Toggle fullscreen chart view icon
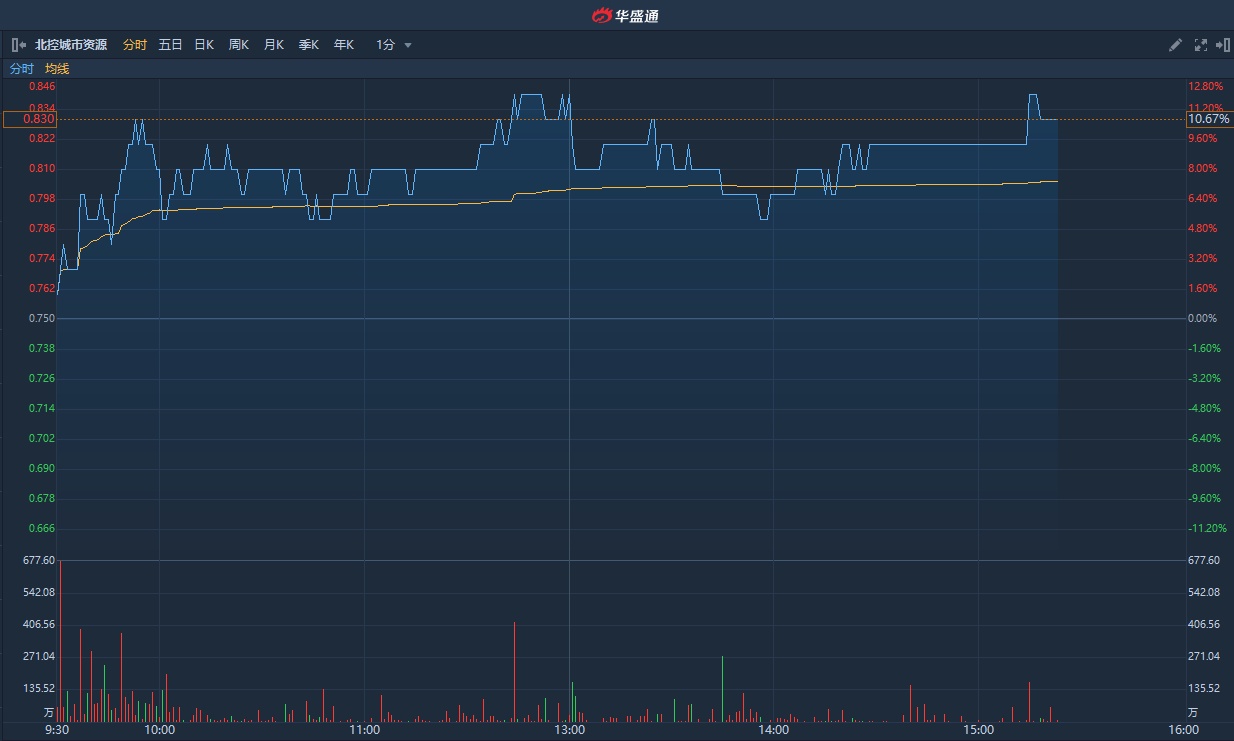Viewport: 1234px width, 741px height. click(x=1200, y=45)
